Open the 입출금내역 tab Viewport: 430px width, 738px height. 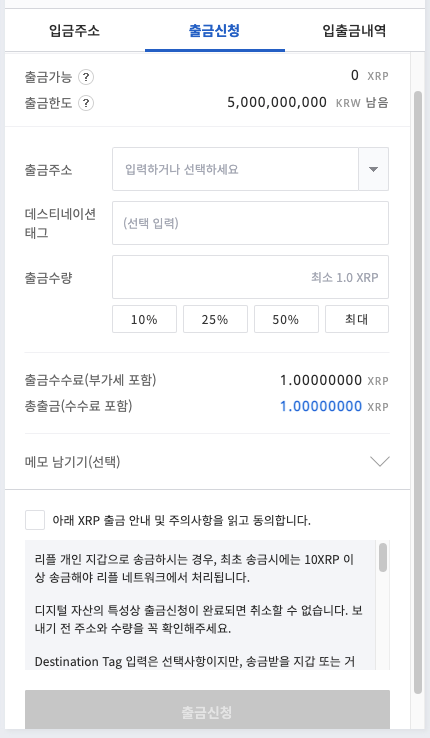(x=354, y=31)
